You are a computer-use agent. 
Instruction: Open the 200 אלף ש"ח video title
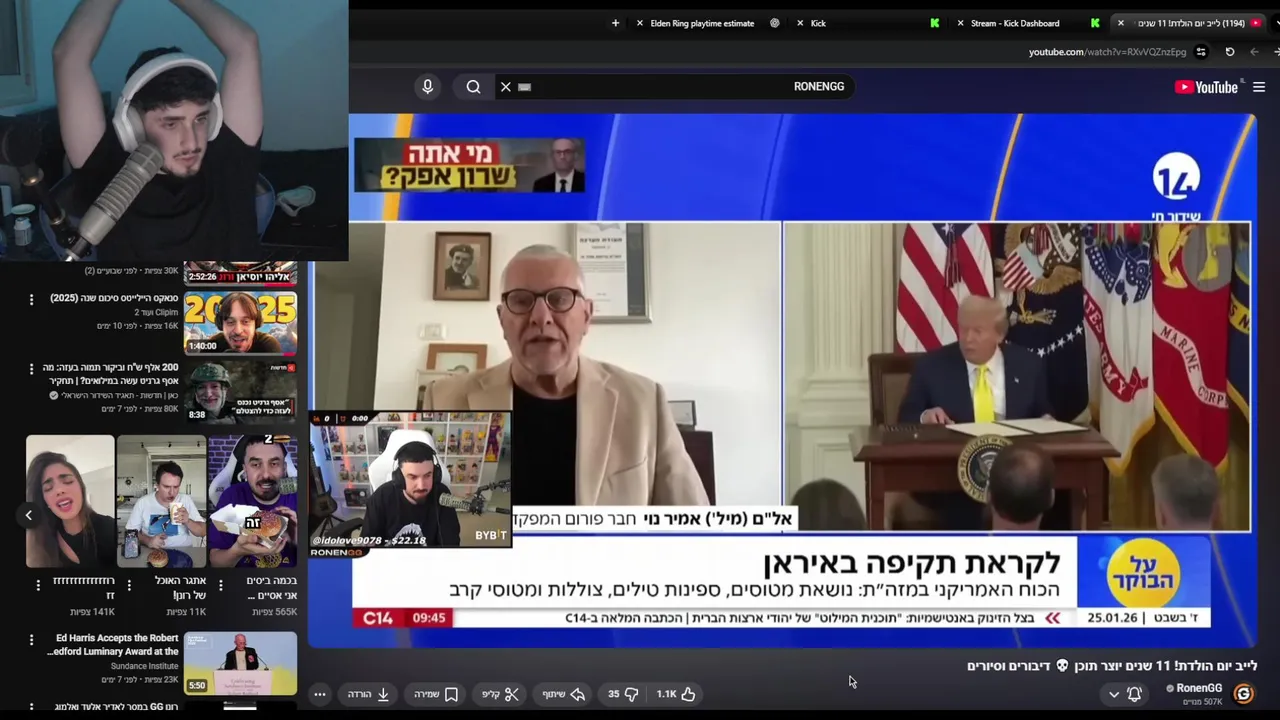pos(111,374)
